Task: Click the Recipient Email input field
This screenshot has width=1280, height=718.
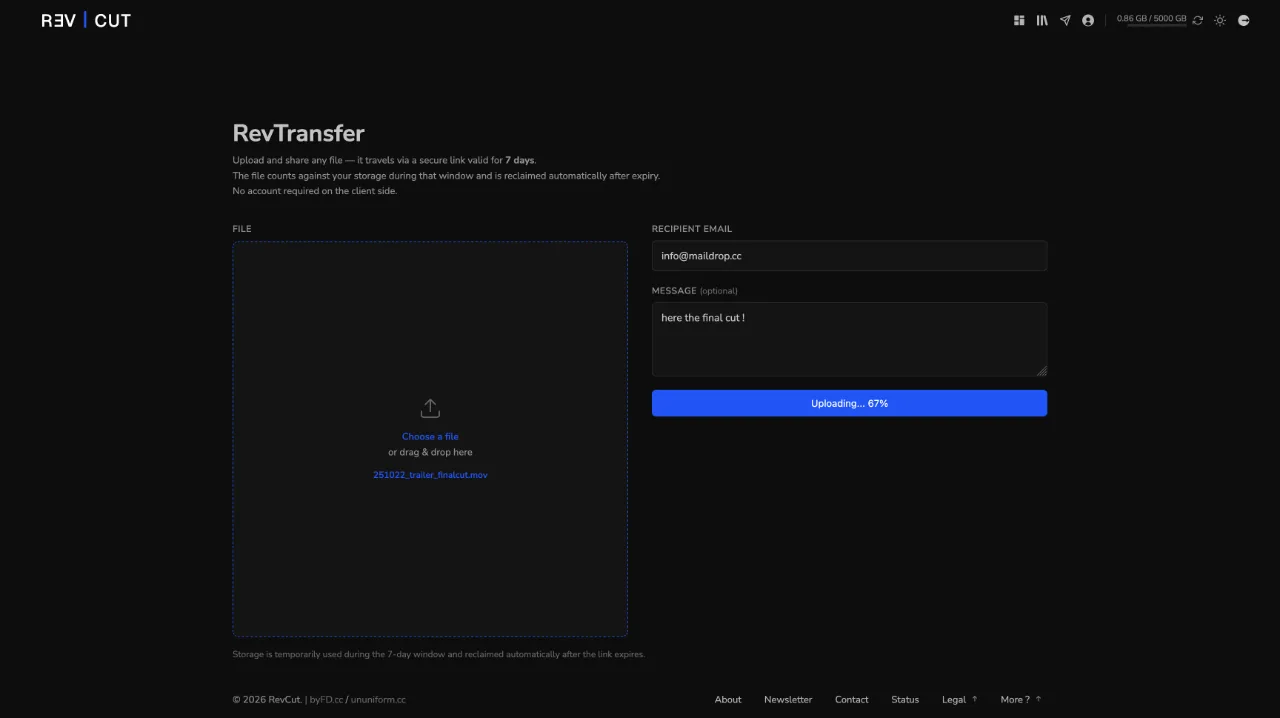Action: coord(849,256)
